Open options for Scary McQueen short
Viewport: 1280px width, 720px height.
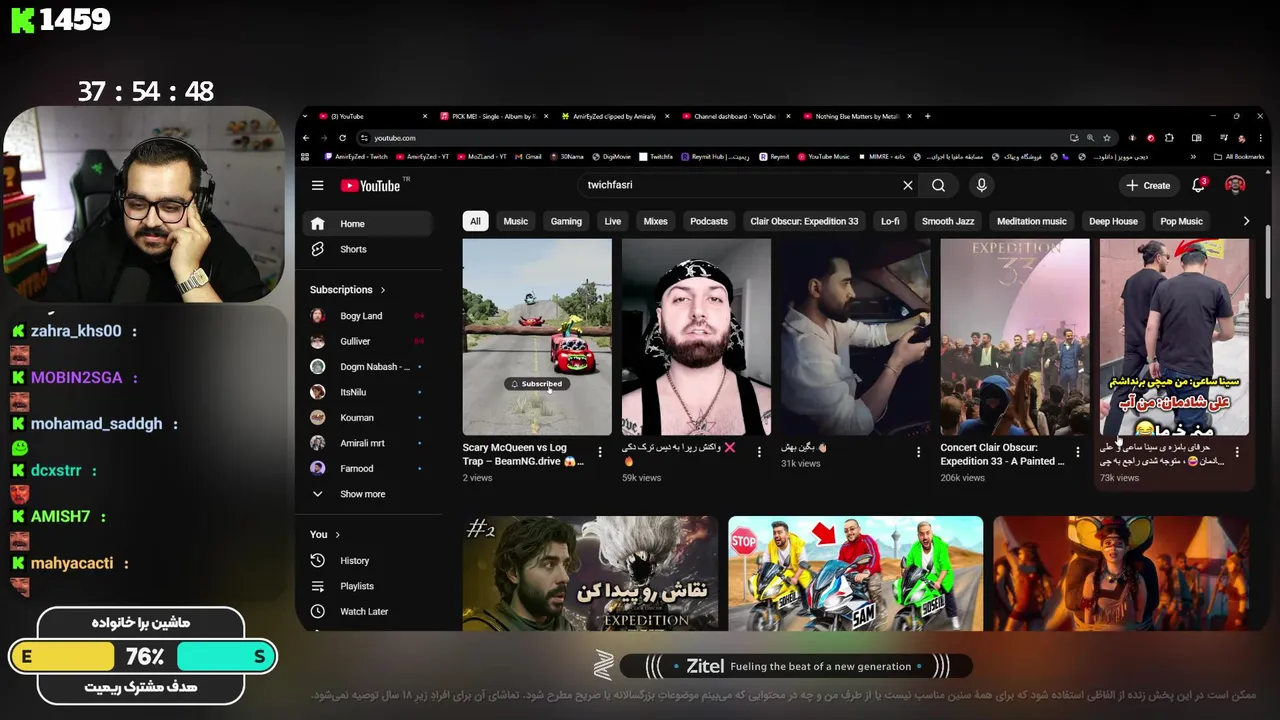click(x=600, y=452)
